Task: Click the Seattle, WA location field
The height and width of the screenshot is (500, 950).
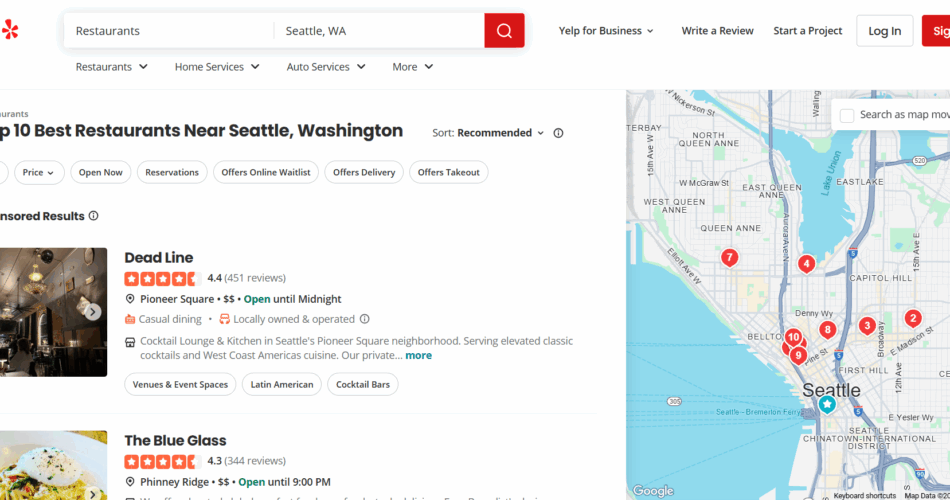Action: coord(379,30)
